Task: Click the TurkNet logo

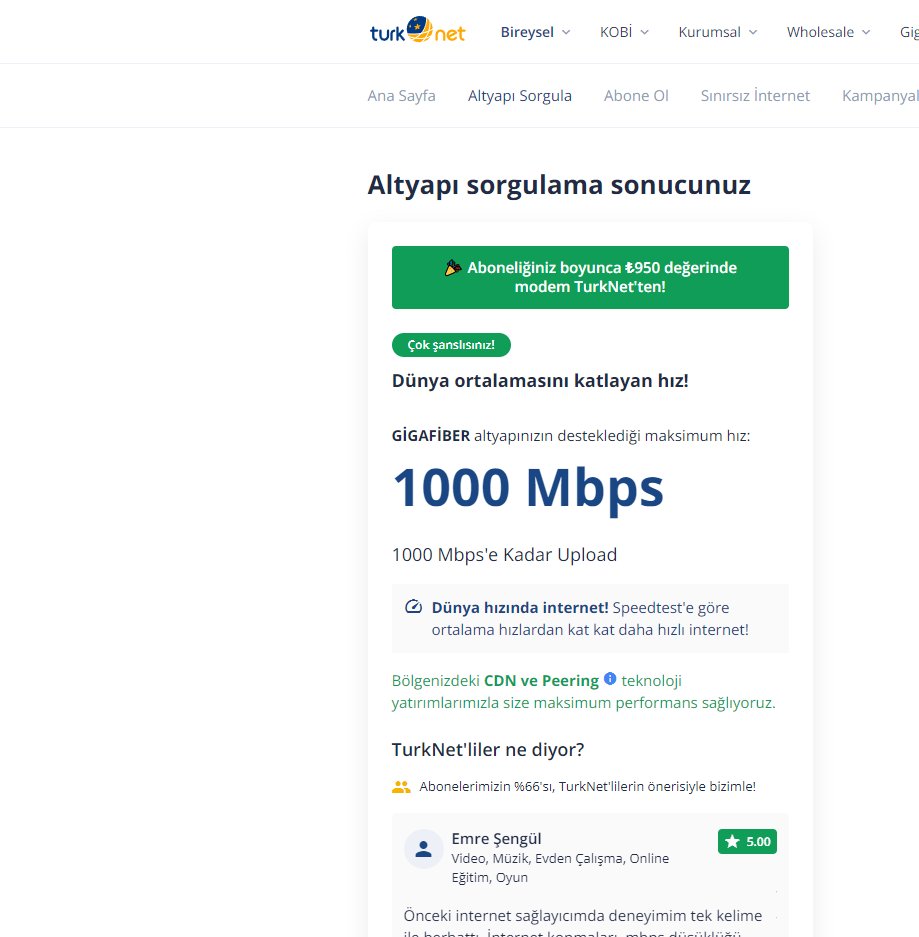Action: pyautogui.click(x=417, y=30)
